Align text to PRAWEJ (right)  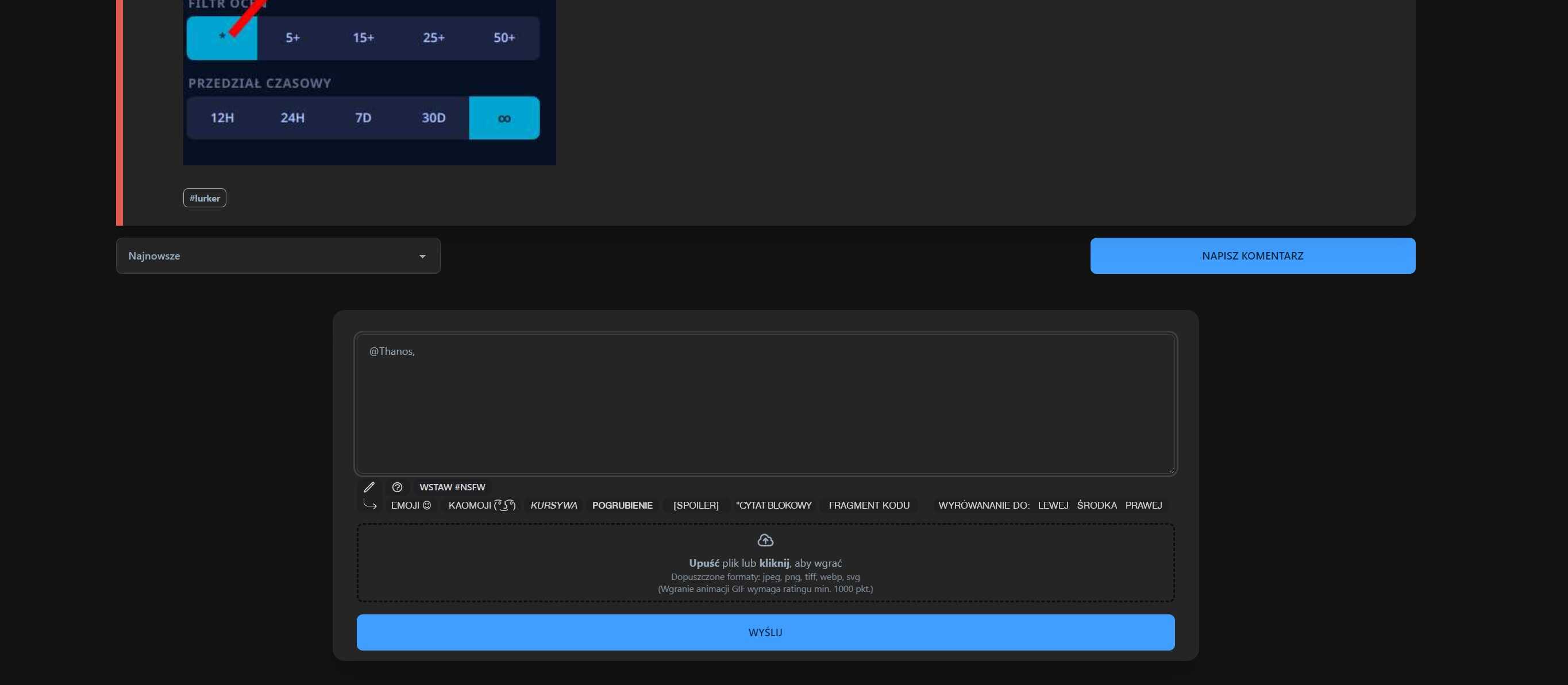(x=1143, y=505)
